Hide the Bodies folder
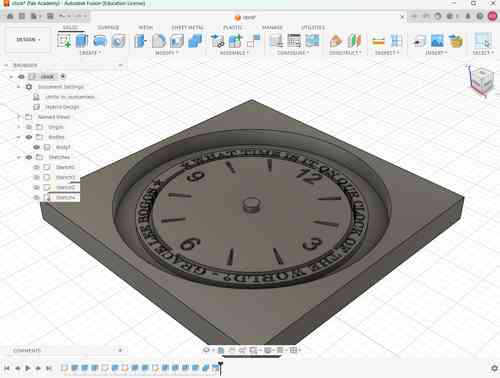Viewport: 500px width, 378px height. pyautogui.click(x=29, y=137)
